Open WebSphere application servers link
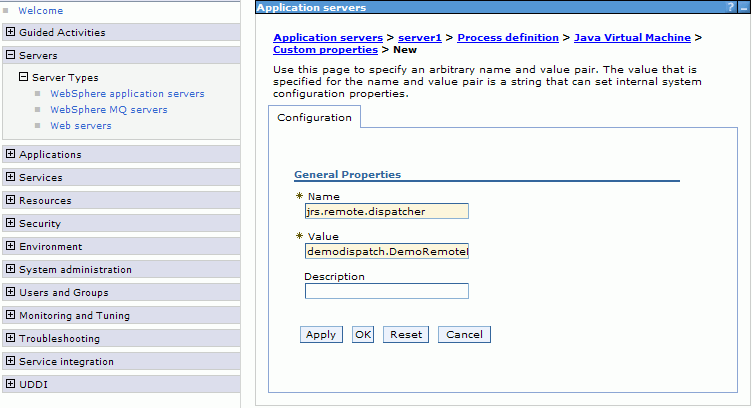 click(x=127, y=94)
